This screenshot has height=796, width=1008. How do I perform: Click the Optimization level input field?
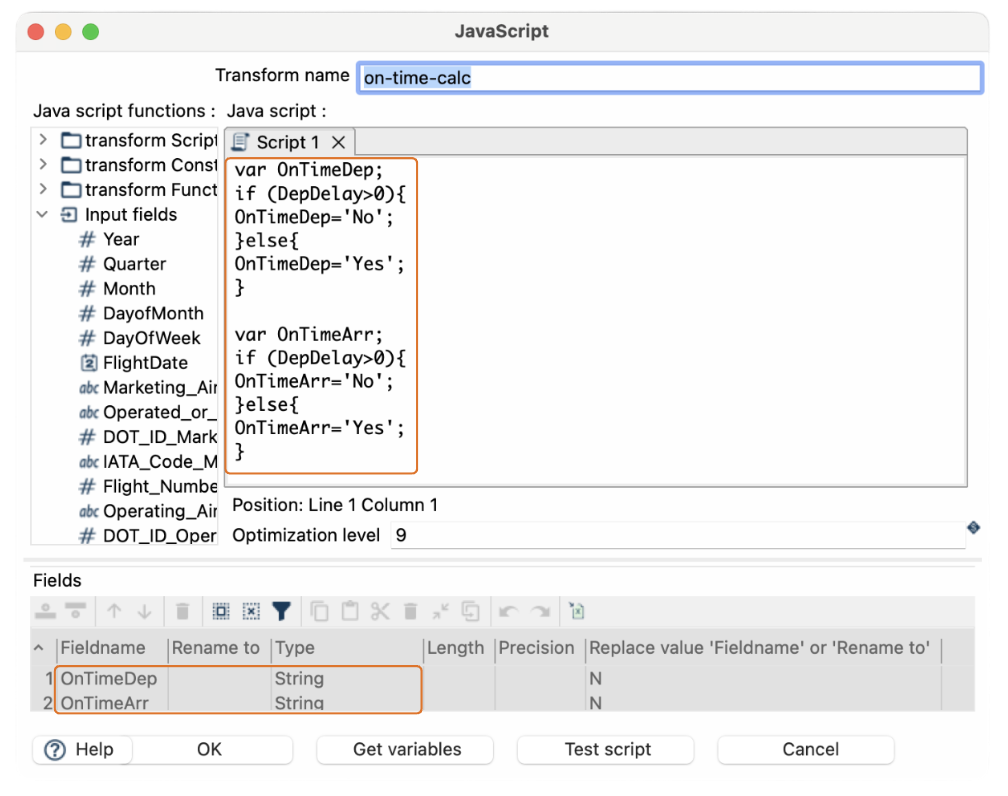[678, 535]
